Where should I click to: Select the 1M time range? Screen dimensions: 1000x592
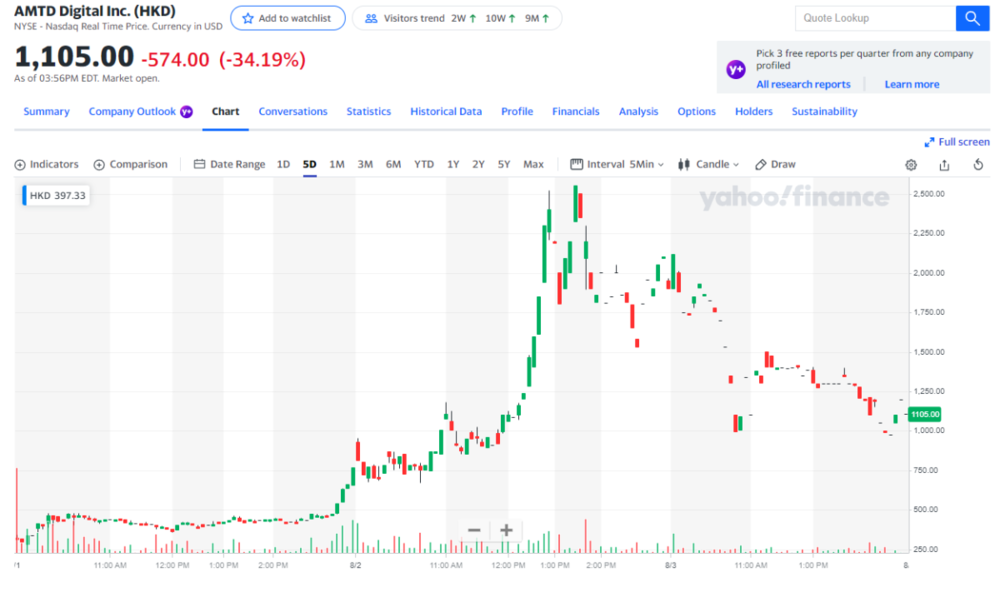(337, 165)
